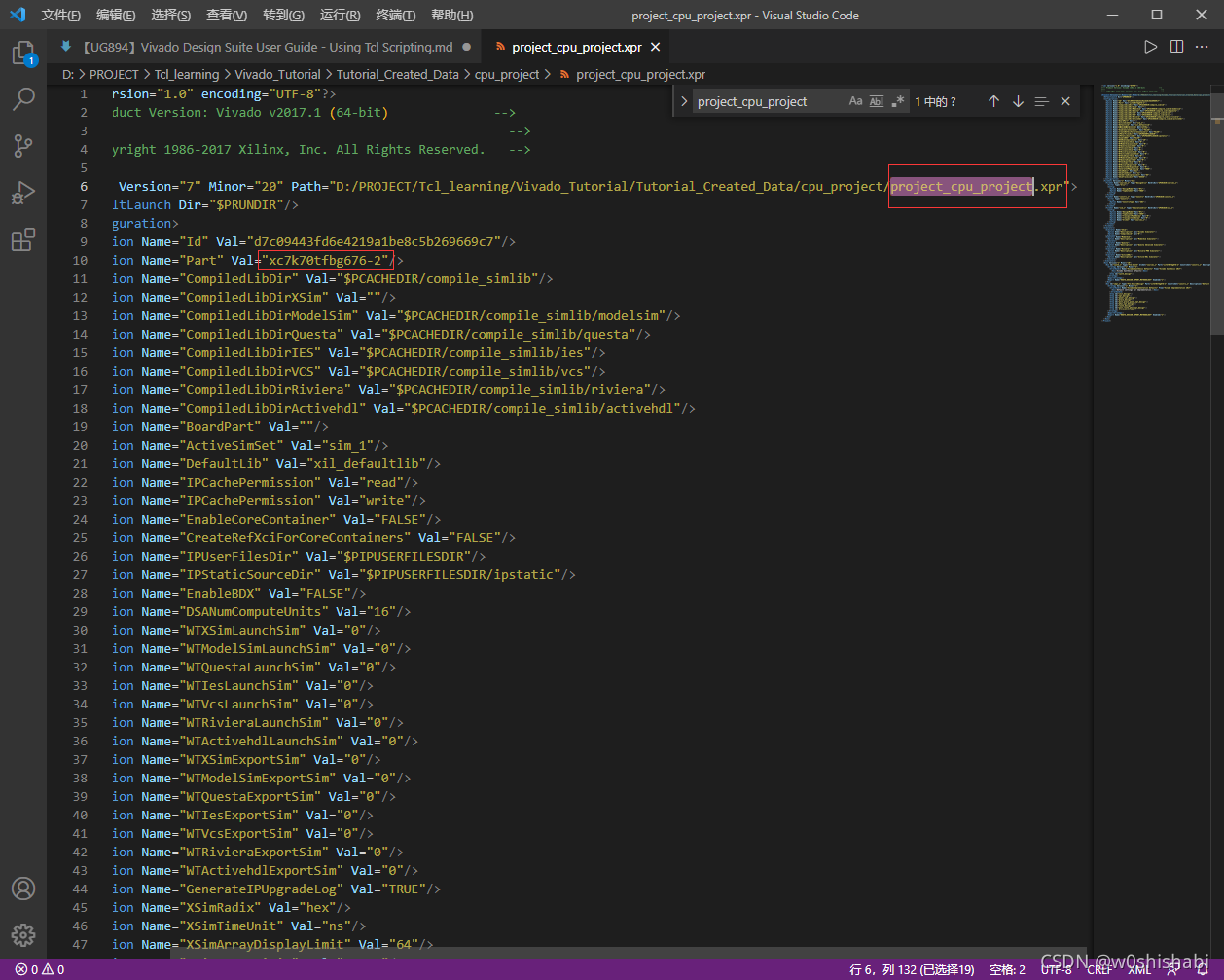Click the editor minimap preview
The width and height of the screenshot is (1224, 980).
(x=1156, y=202)
